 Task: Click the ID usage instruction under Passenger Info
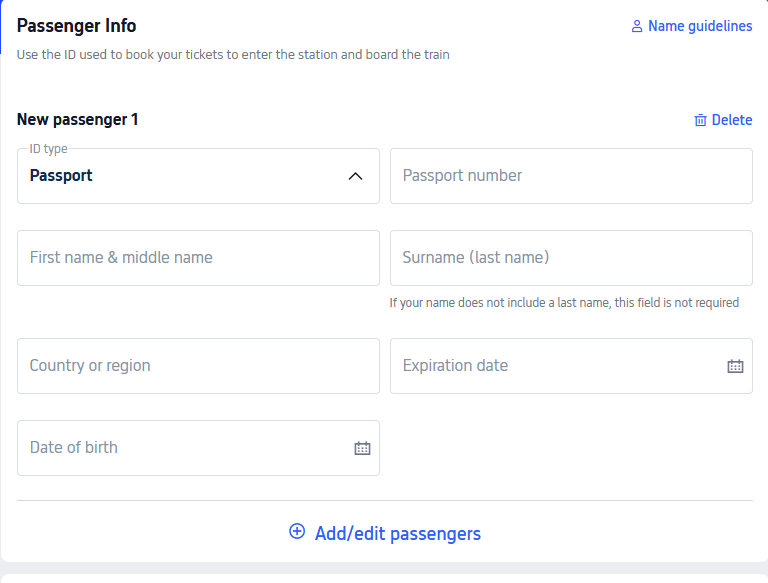233,55
